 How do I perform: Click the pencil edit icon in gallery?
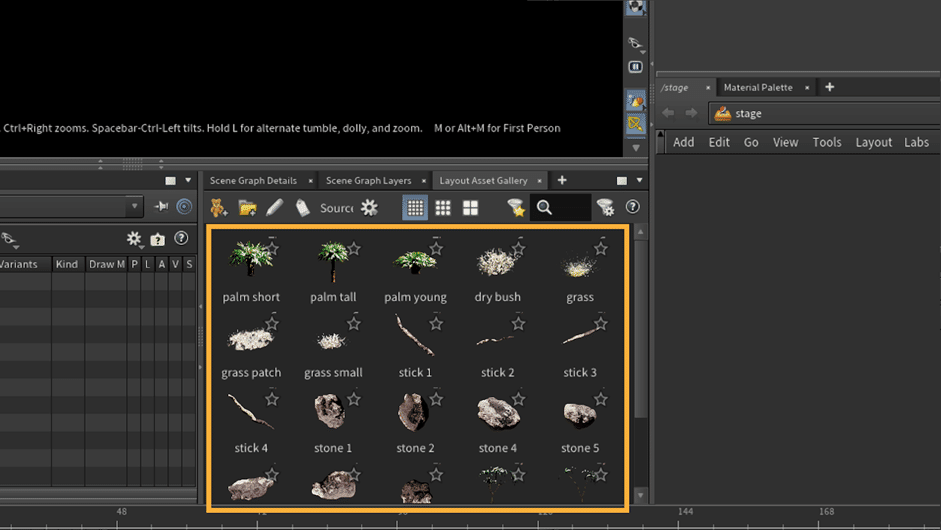tap(274, 208)
